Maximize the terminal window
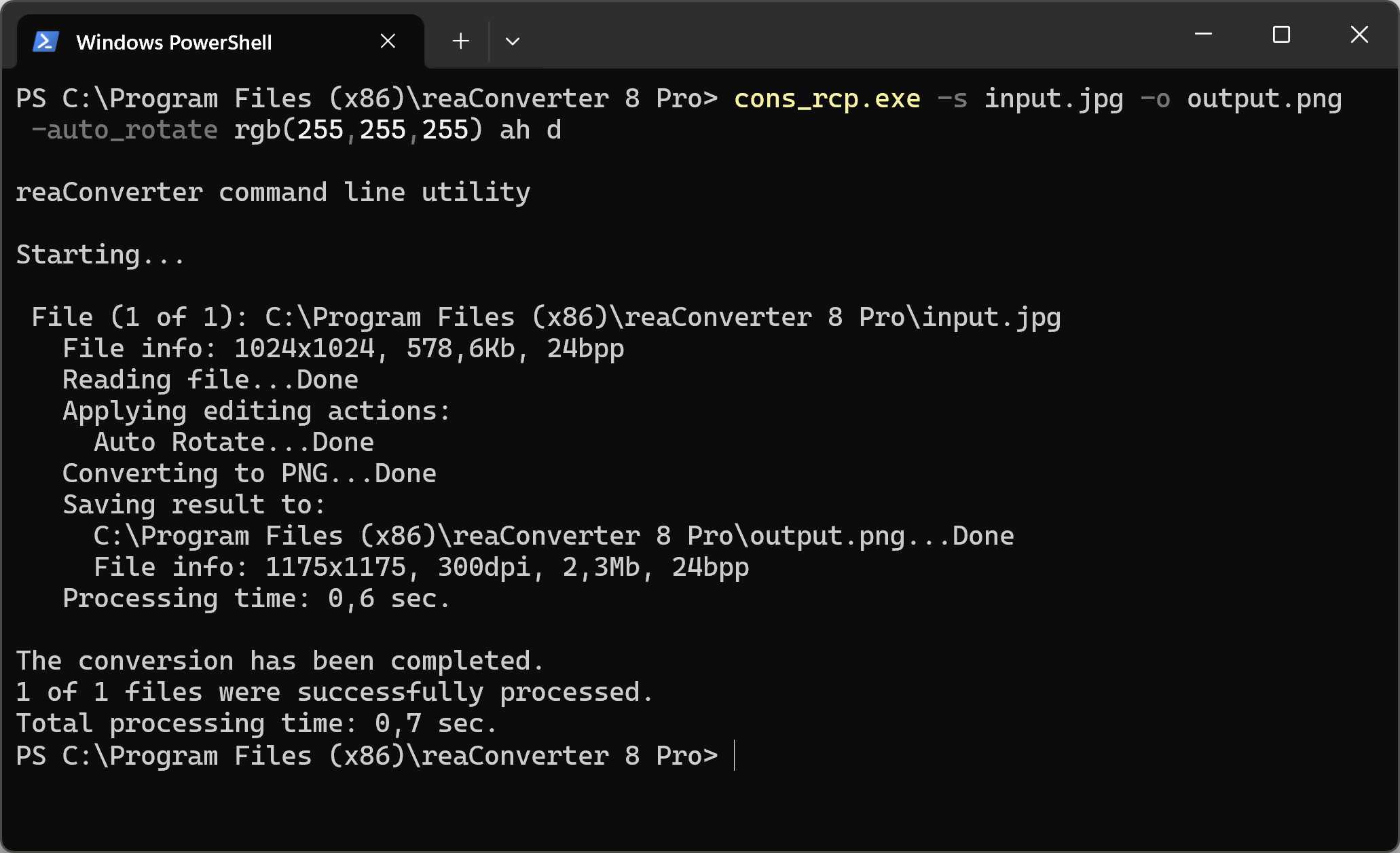Screen dimensions: 1400x853 [x=1281, y=34]
